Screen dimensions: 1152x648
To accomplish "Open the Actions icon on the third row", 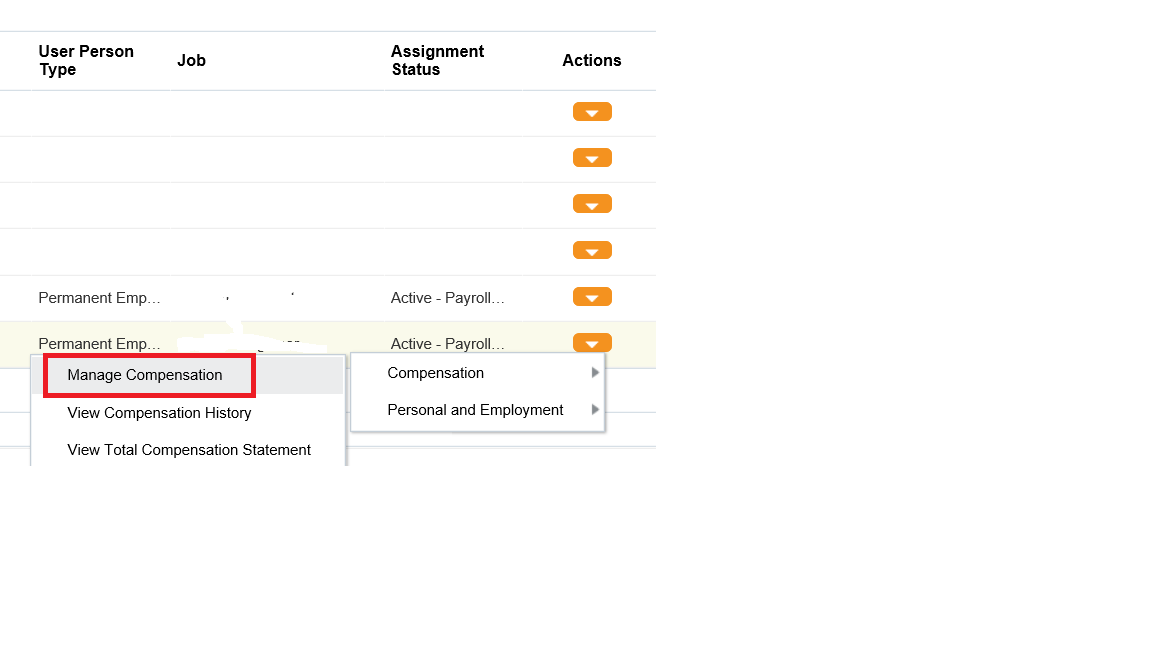I will point(592,203).
